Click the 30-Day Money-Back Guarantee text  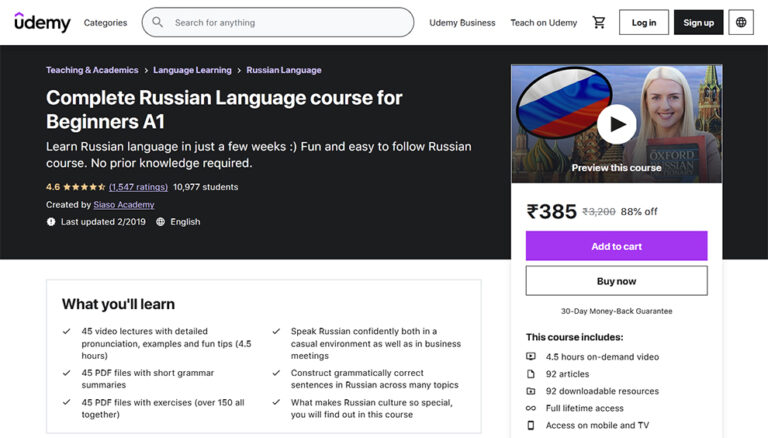tap(617, 311)
